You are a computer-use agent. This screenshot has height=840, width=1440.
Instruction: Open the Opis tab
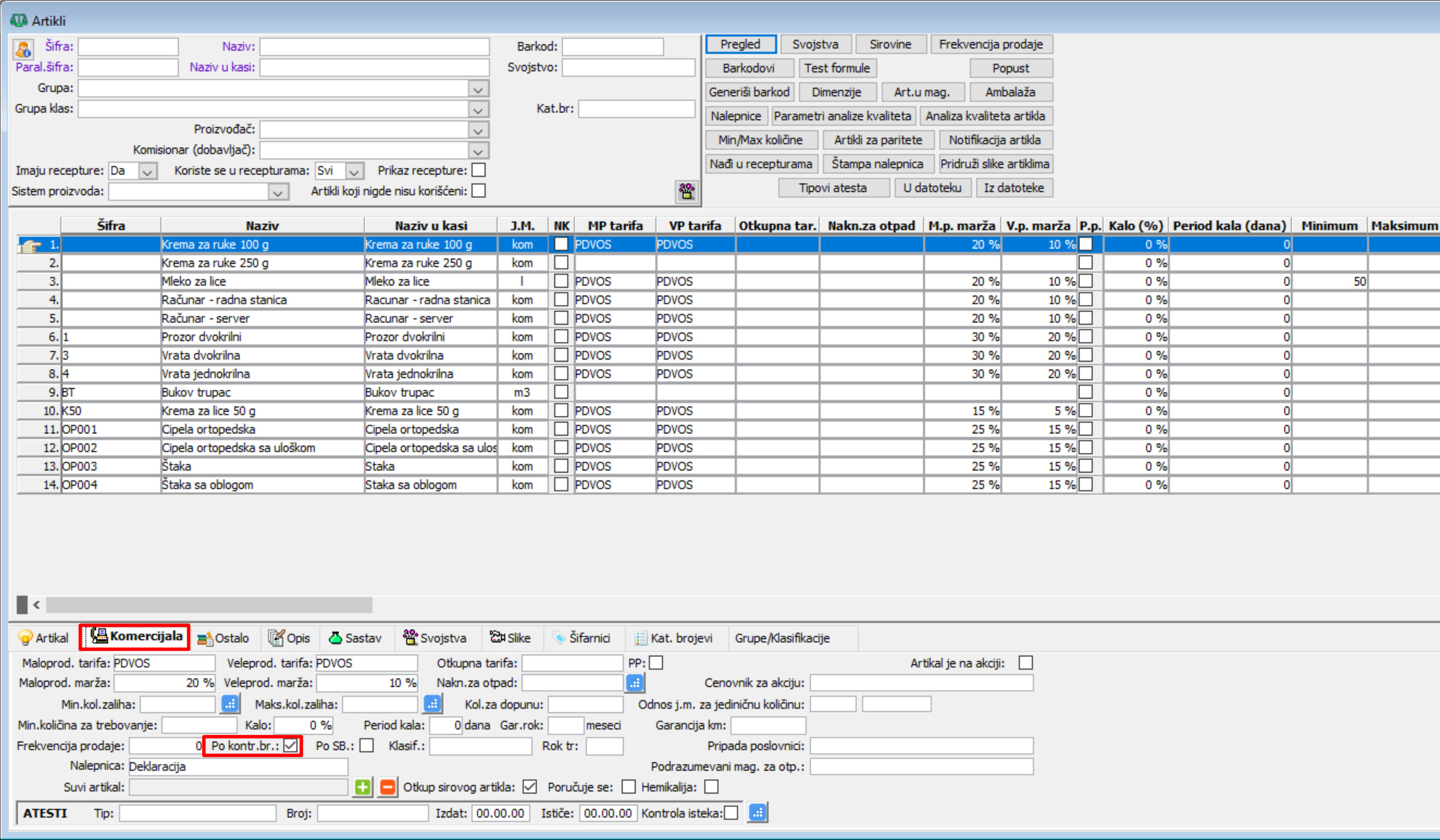pos(289,638)
